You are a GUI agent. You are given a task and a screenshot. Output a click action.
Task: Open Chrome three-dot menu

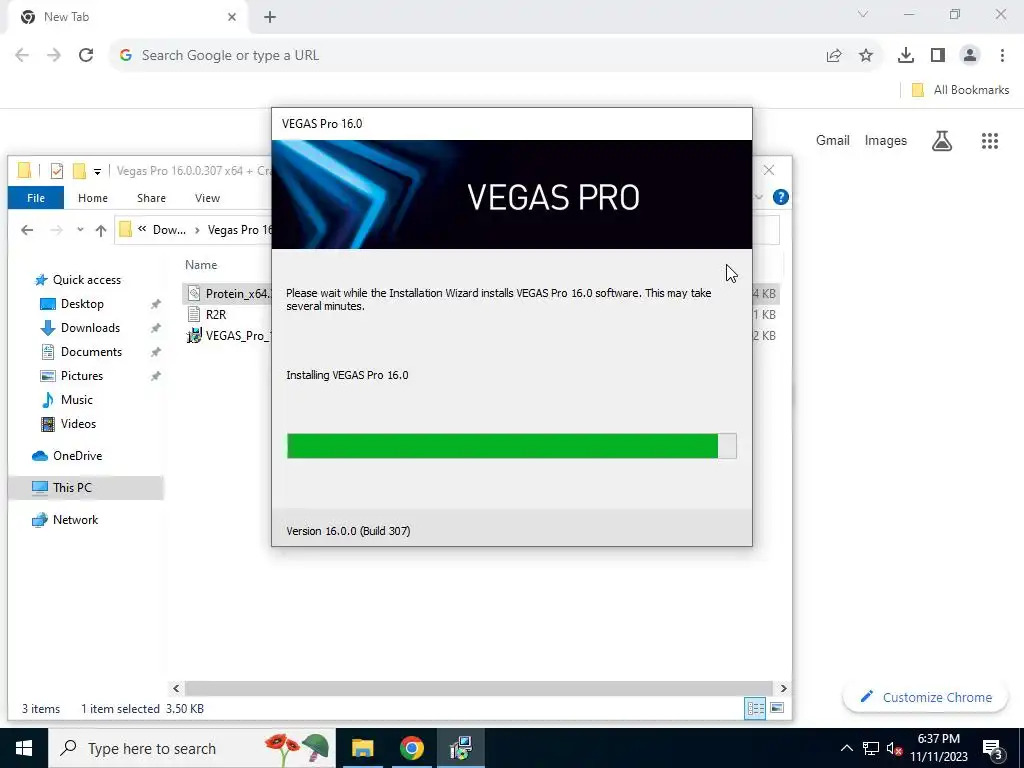1002,56
